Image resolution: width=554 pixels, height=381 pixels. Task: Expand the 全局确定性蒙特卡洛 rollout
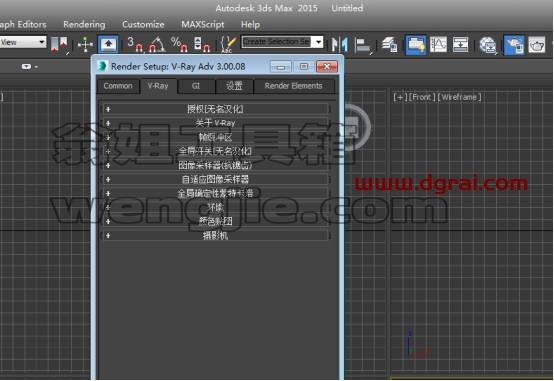coord(216,193)
